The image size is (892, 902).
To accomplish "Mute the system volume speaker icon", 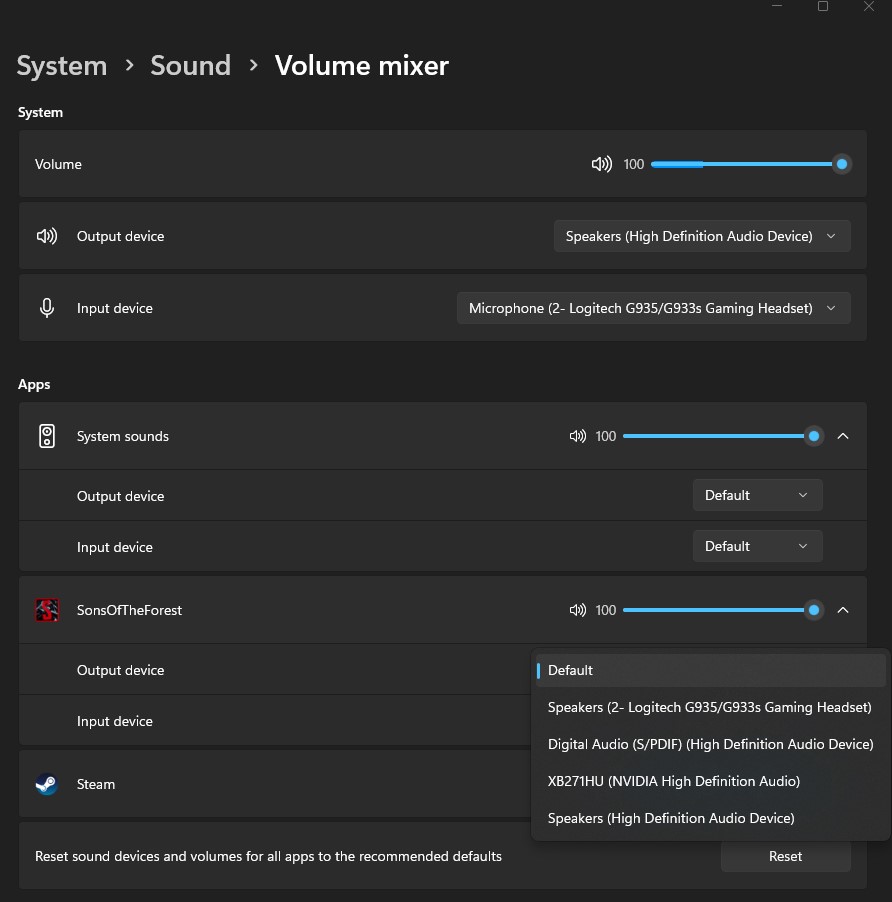I will [601, 164].
